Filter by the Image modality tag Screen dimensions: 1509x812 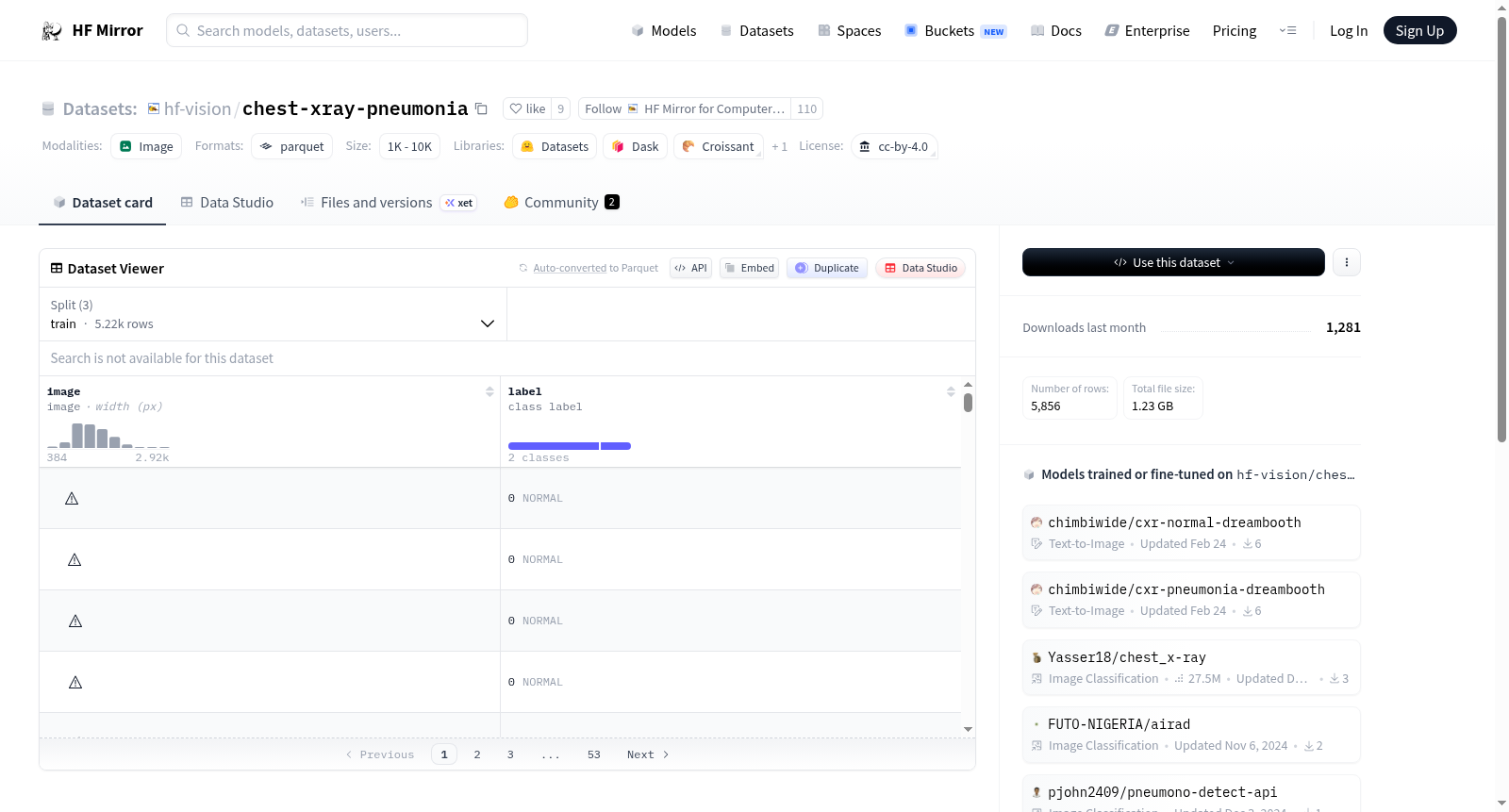click(146, 146)
